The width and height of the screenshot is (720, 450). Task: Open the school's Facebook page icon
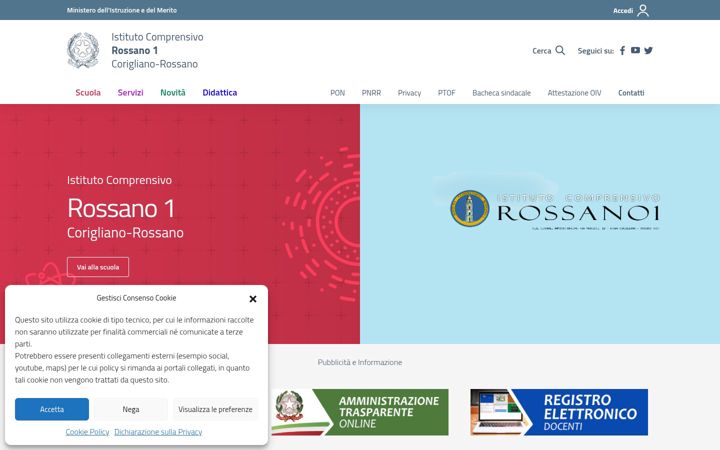622,51
